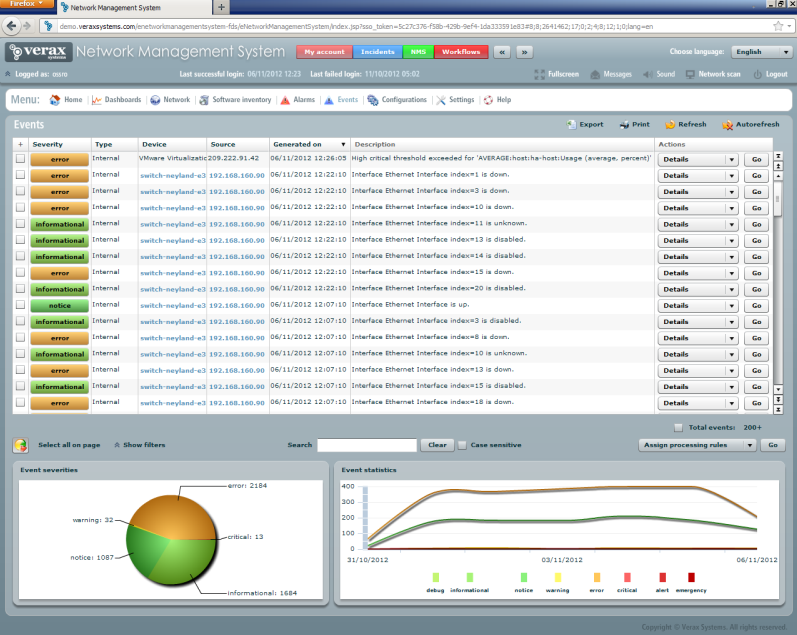This screenshot has height=635, width=797.
Task: Click the Help lifebuoy icon
Action: (x=488, y=100)
